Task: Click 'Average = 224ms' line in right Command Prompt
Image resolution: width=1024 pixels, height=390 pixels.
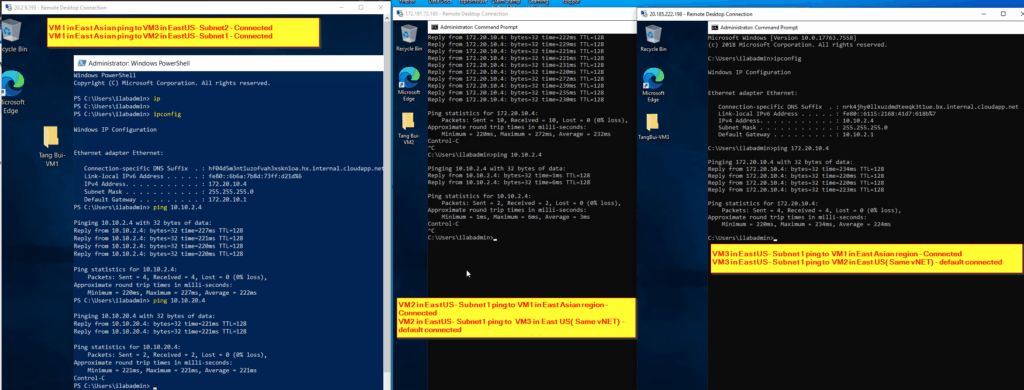Action: coord(806,223)
